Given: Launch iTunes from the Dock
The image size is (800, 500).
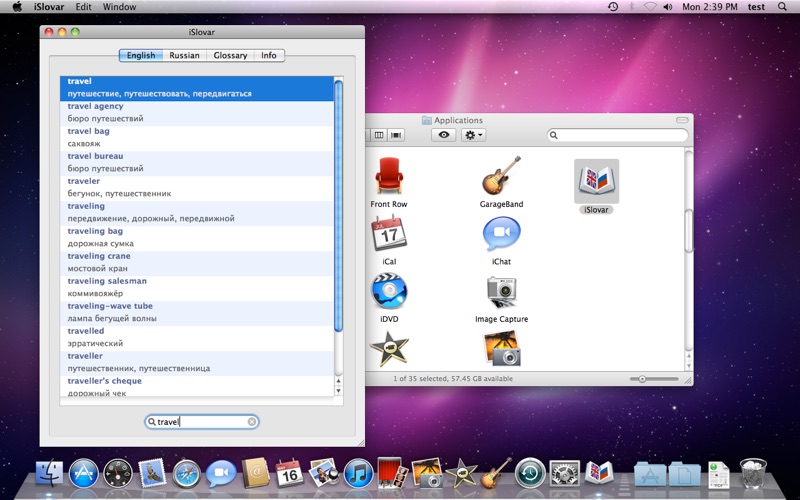Looking at the screenshot, I should pos(358,473).
